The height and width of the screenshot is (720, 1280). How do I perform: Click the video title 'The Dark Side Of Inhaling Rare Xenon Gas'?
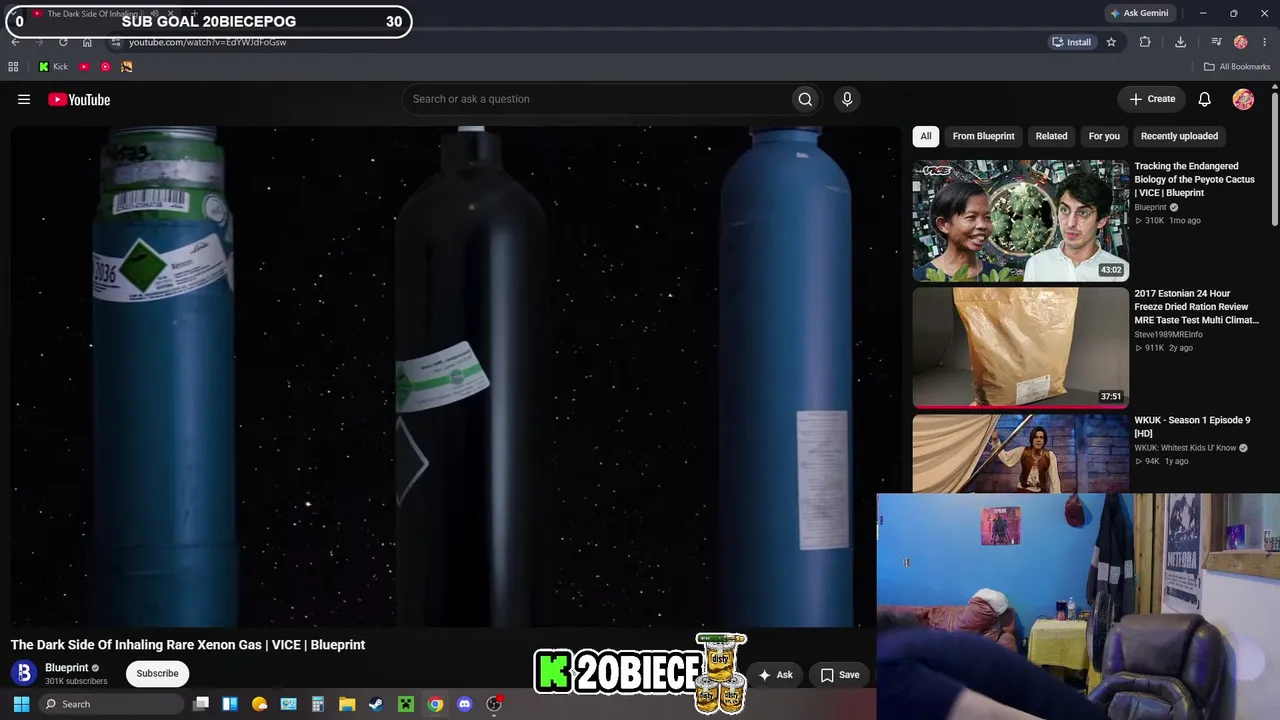pyautogui.click(x=188, y=645)
